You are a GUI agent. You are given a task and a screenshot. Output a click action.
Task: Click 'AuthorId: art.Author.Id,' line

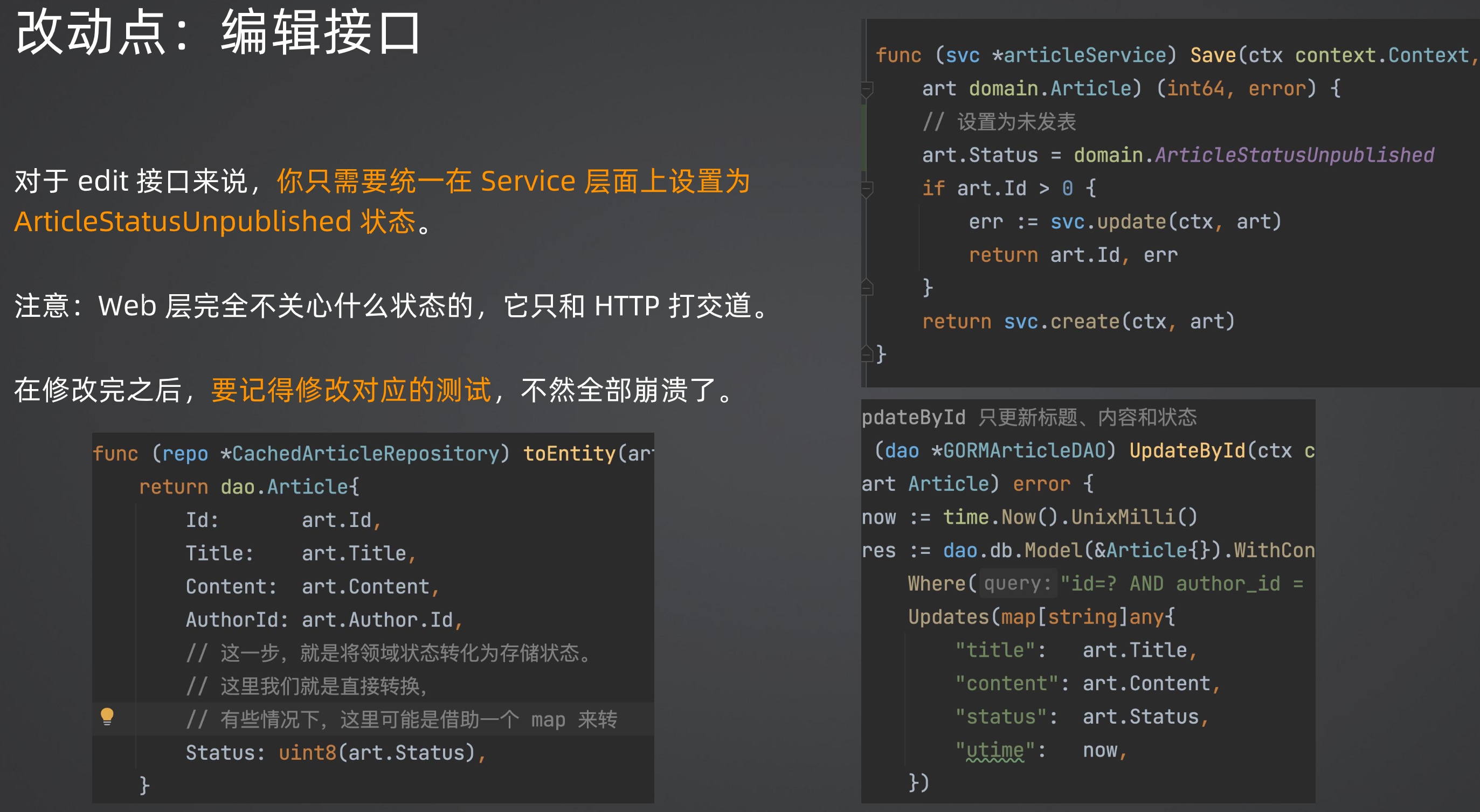[x=324, y=621]
